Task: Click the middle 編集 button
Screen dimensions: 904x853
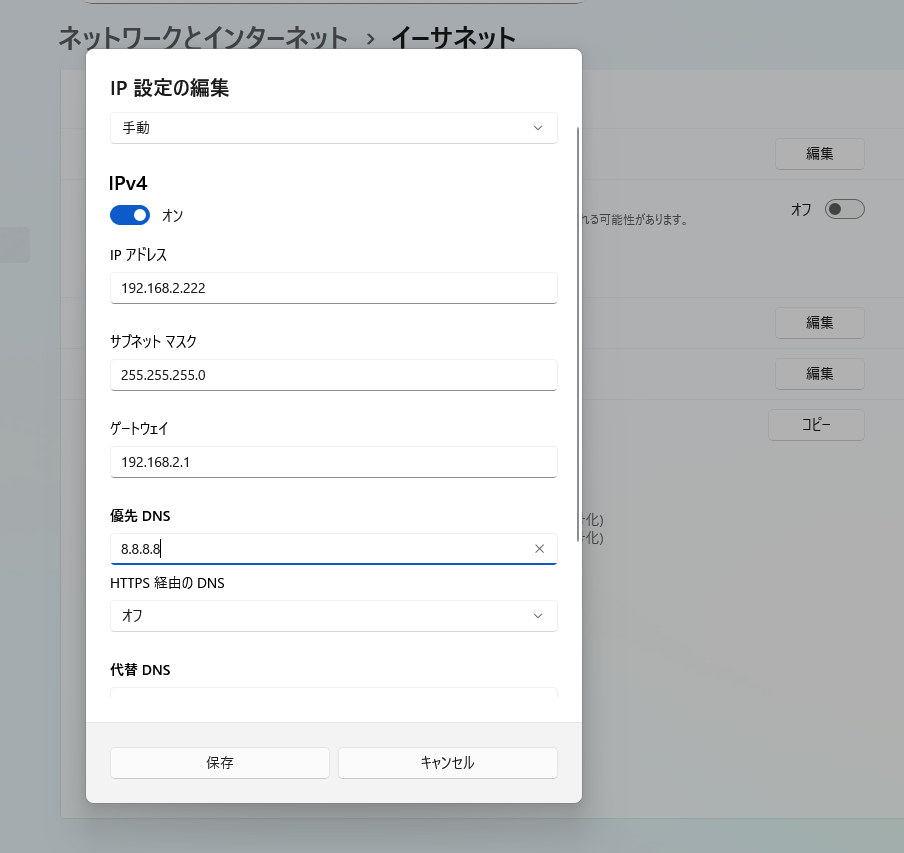Action: [819, 322]
